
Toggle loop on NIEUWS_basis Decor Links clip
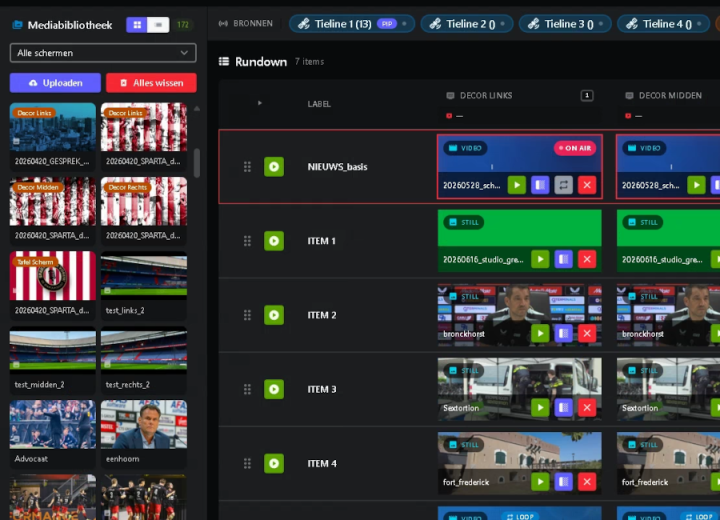pyautogui.click(x=563, y=185)
